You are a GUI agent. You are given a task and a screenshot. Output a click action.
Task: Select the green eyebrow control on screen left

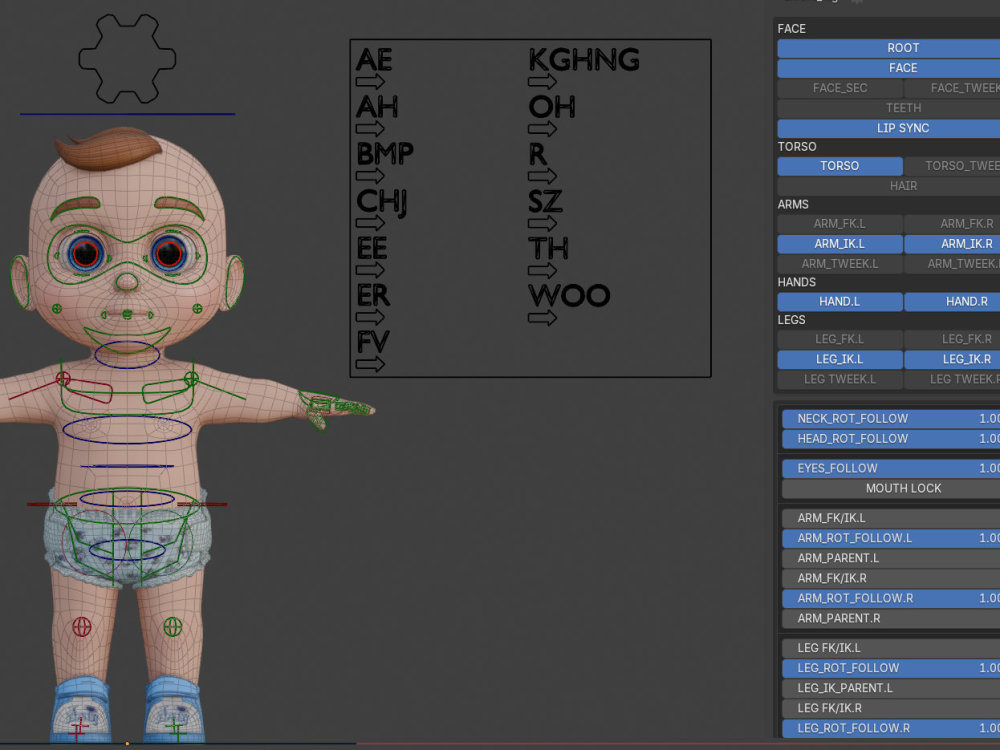pos(75,207)
